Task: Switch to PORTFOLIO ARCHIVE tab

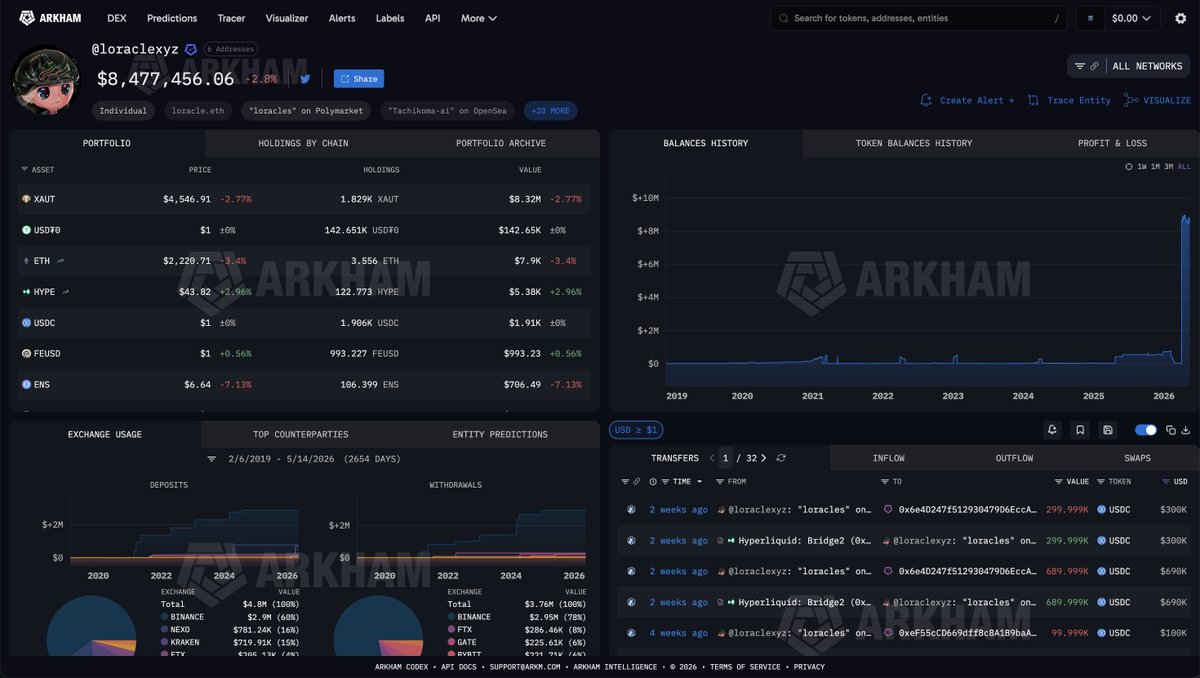Action: pos(501,143)
